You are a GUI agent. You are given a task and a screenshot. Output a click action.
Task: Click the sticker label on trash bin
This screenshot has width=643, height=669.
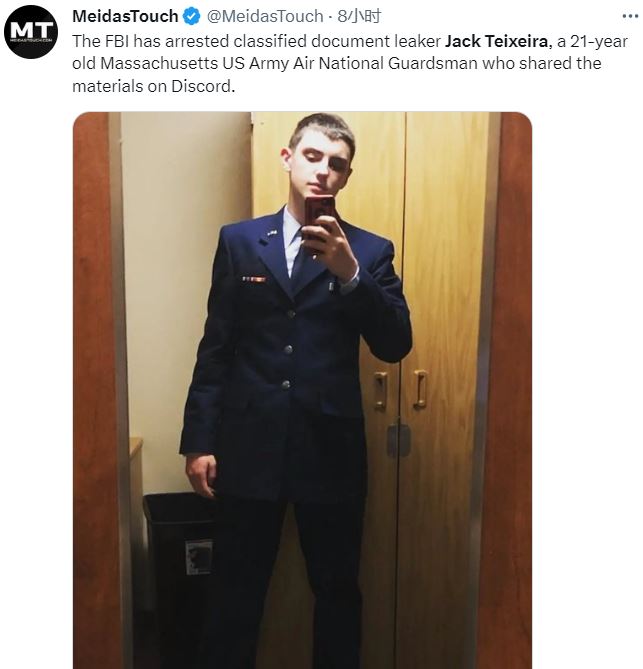point(198,556)
